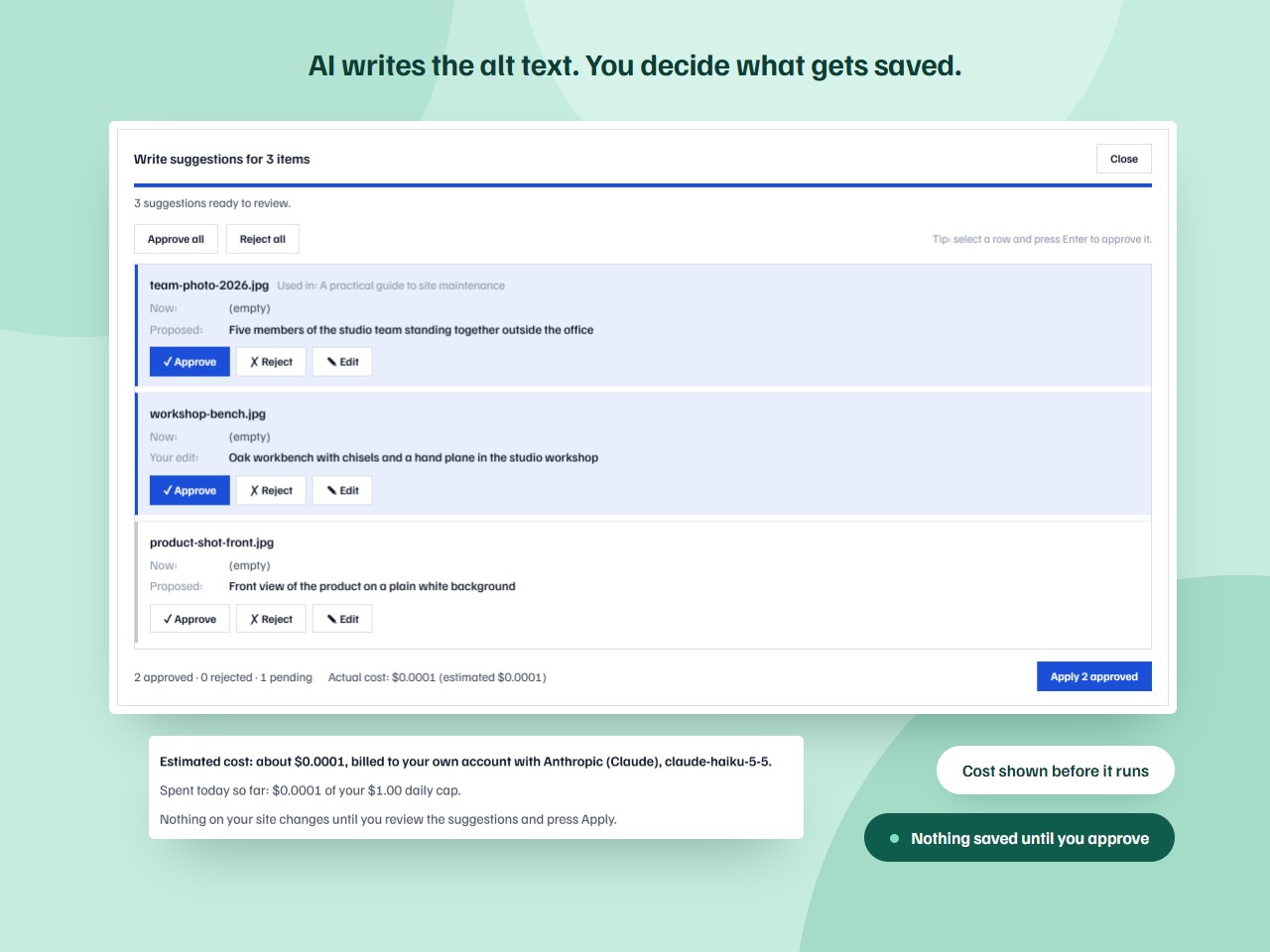
Task: Click the '3 suggestions ready to review.' status
Action: pyautogui.click(x=212, y=203)
